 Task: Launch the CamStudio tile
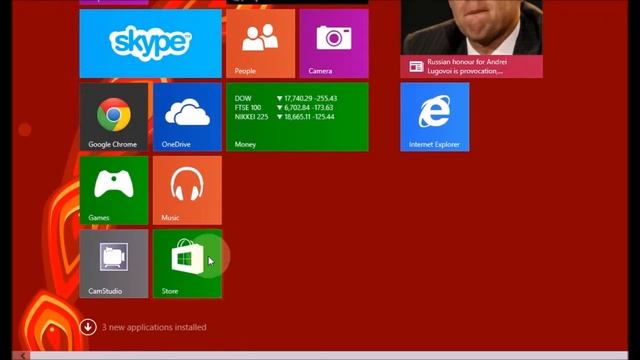[x=114, y=264]
